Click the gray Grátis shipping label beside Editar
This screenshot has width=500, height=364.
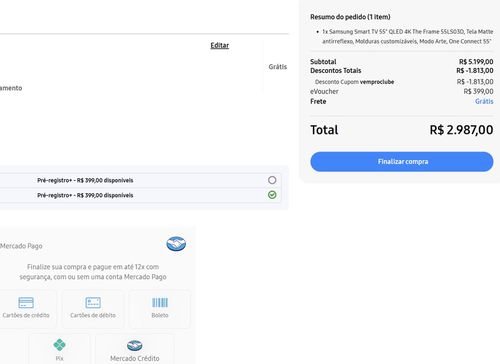point(278,67)
